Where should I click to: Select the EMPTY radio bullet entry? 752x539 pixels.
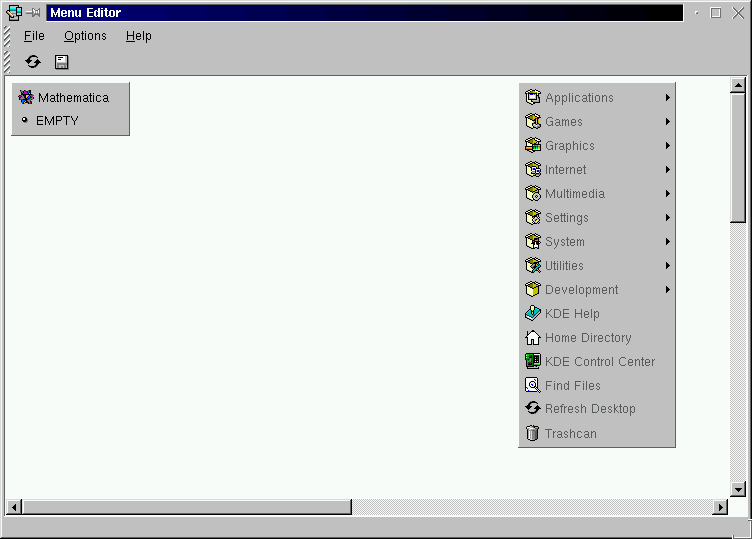coord(25,121)
